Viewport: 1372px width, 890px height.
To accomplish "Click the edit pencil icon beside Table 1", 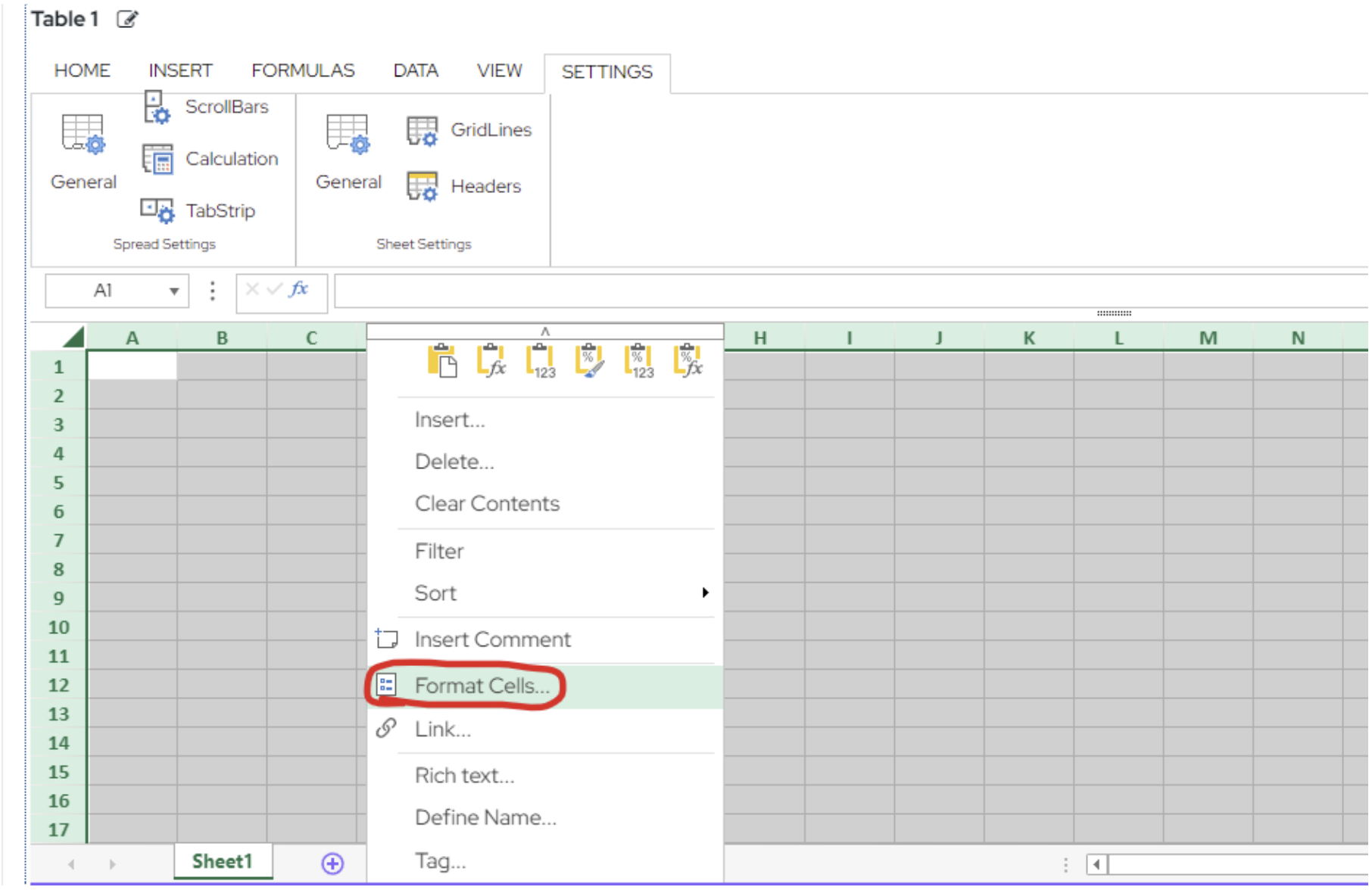I will pyautogui.click(x=127, y=19).
